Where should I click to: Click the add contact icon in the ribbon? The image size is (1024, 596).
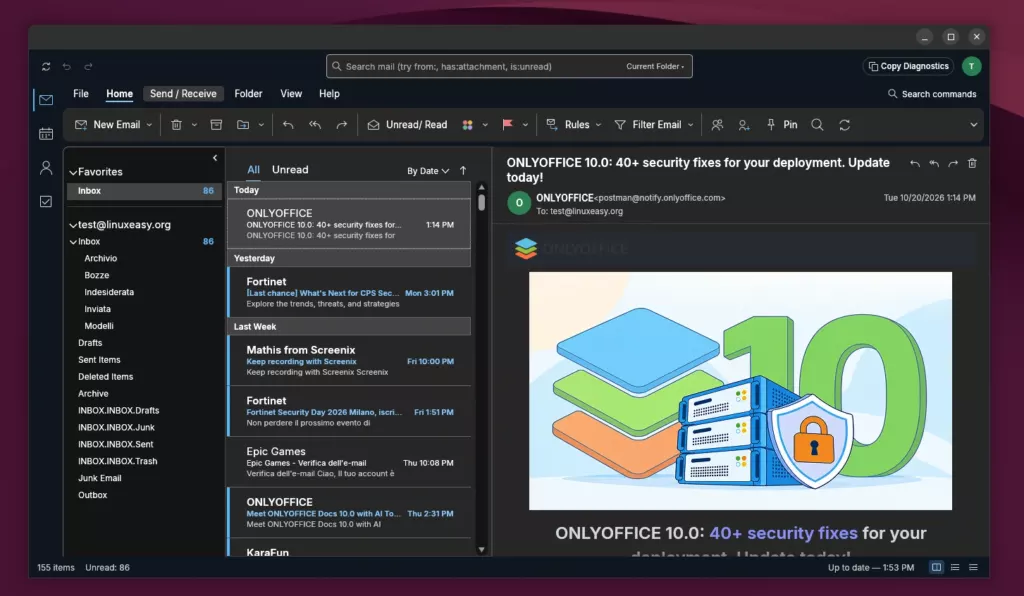click(744, 125)
